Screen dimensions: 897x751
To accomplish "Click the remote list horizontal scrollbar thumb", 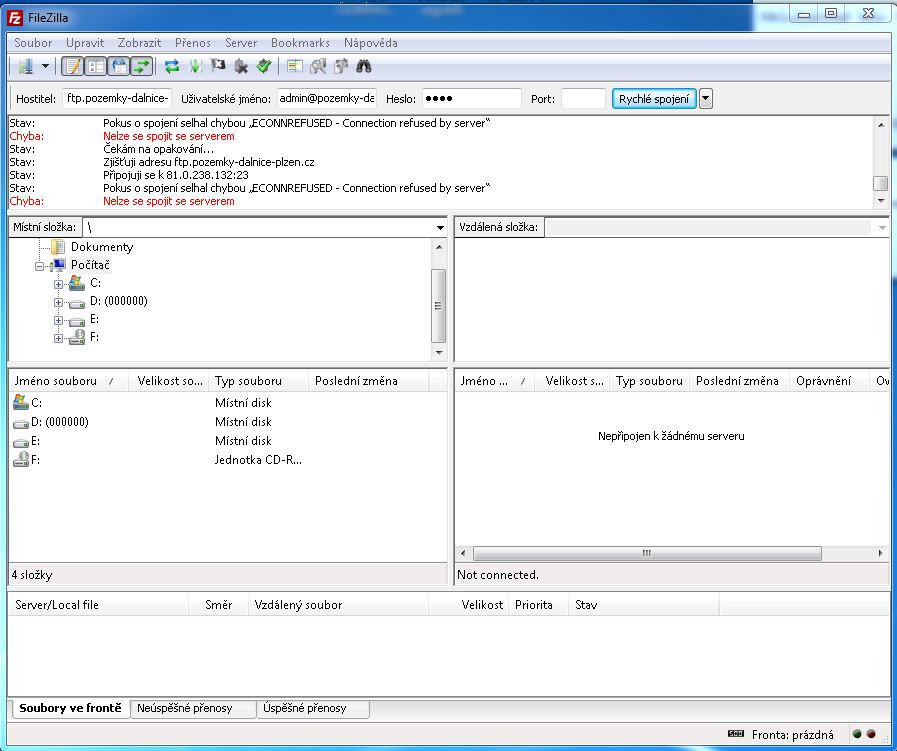I will 647,553.
